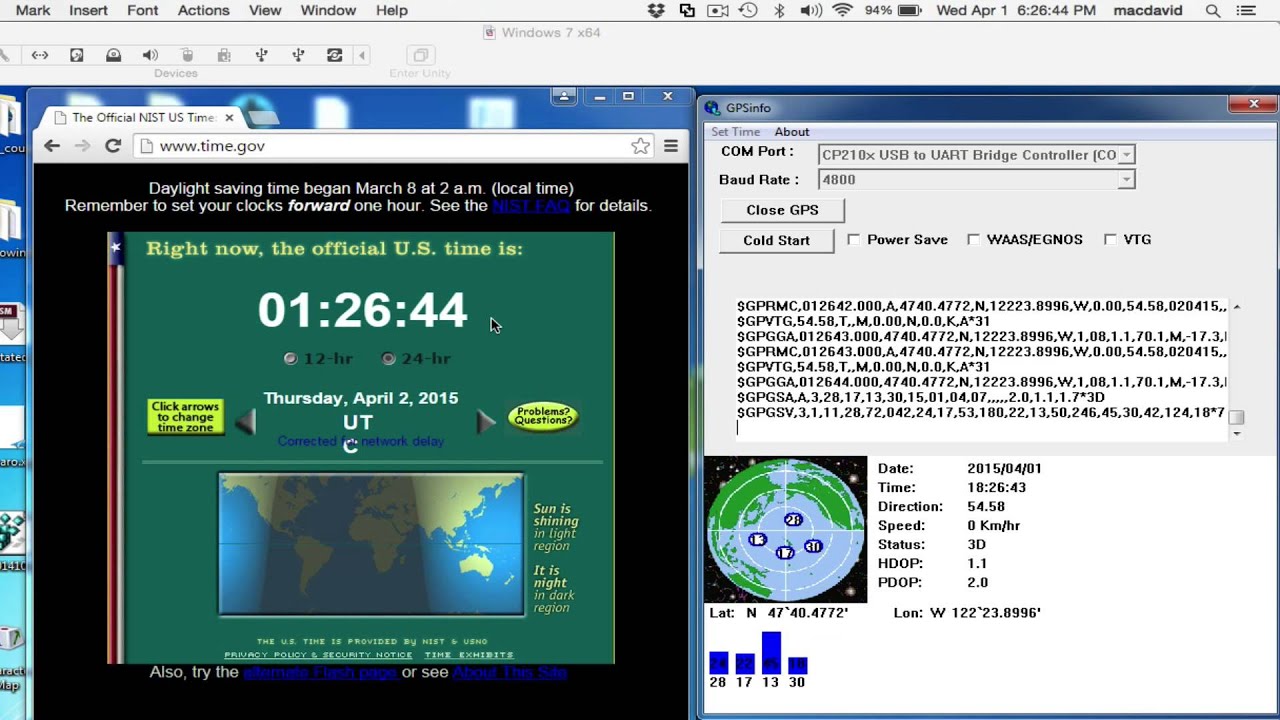
Task: Select the 12-hr time format
Action: click(x=290, y=358)
